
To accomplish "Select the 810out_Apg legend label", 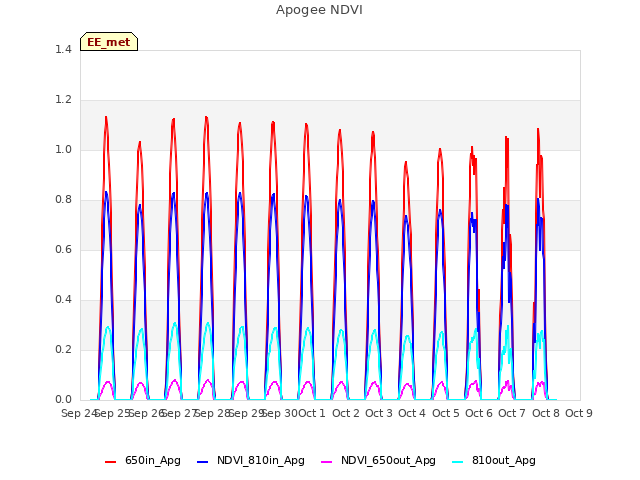I will [504, 461].
